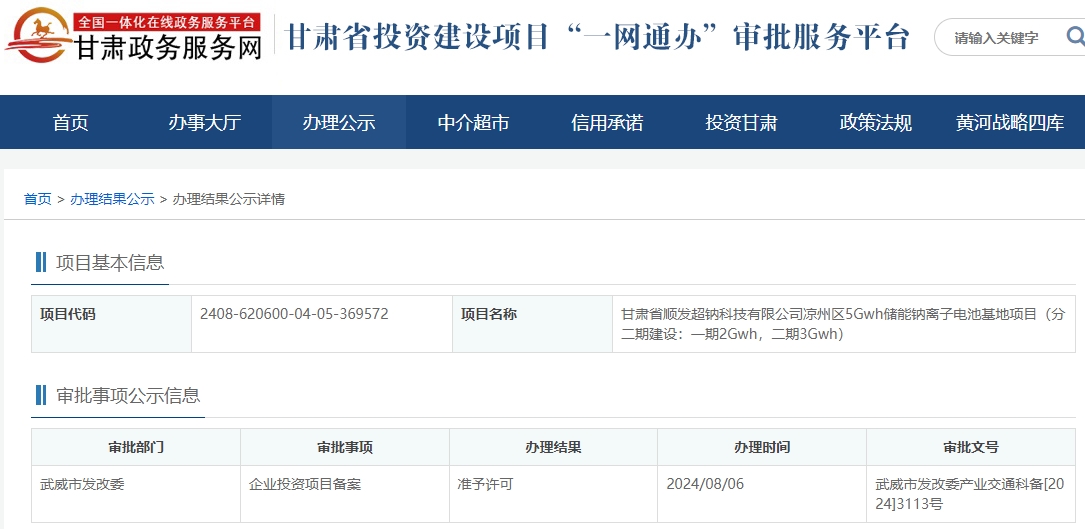
Task: Click the platform title 甘肃省投资建设项目审批服务平台
Action: point(598,37)
